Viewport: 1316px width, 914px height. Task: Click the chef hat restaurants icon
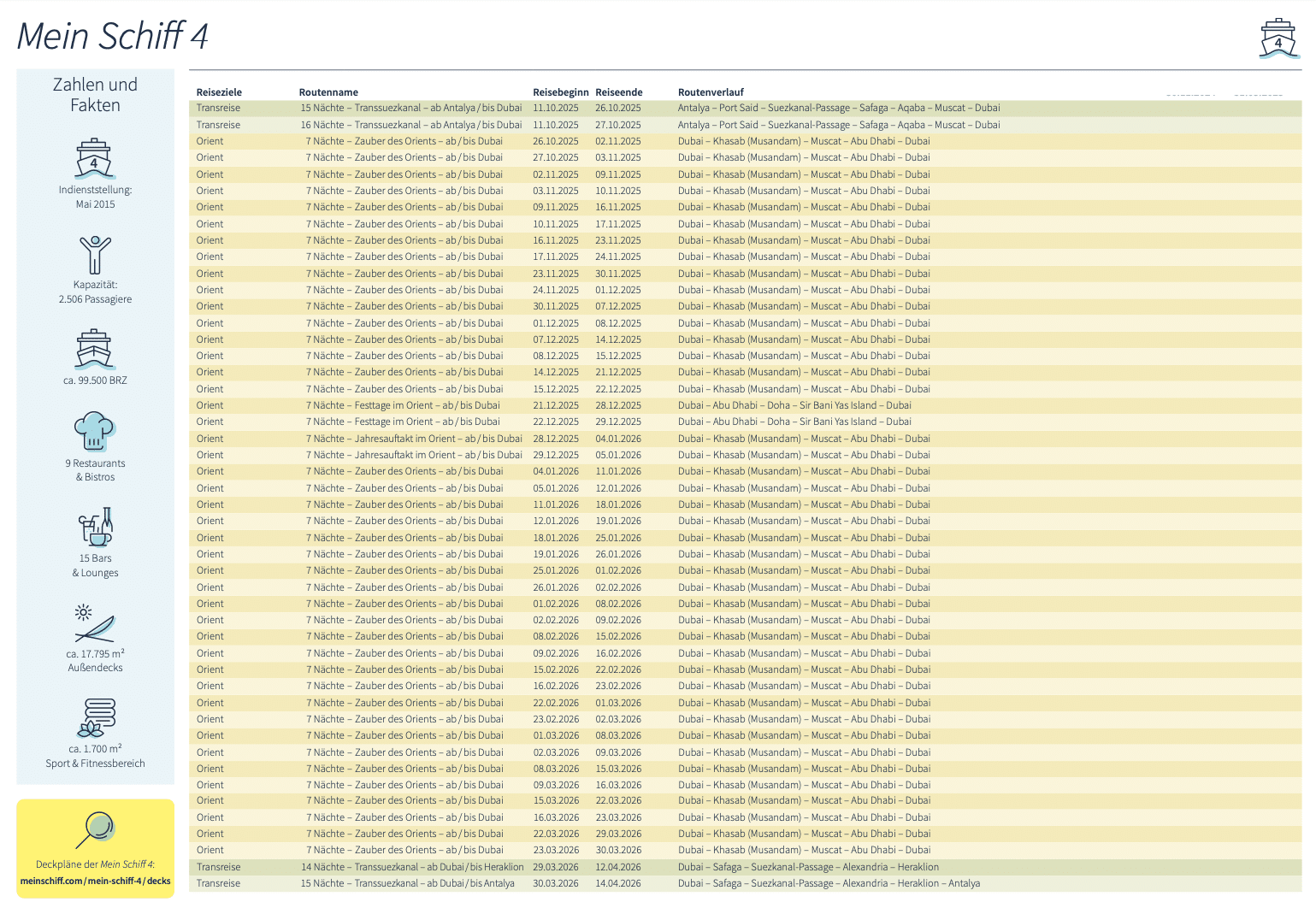click(95, 431)
